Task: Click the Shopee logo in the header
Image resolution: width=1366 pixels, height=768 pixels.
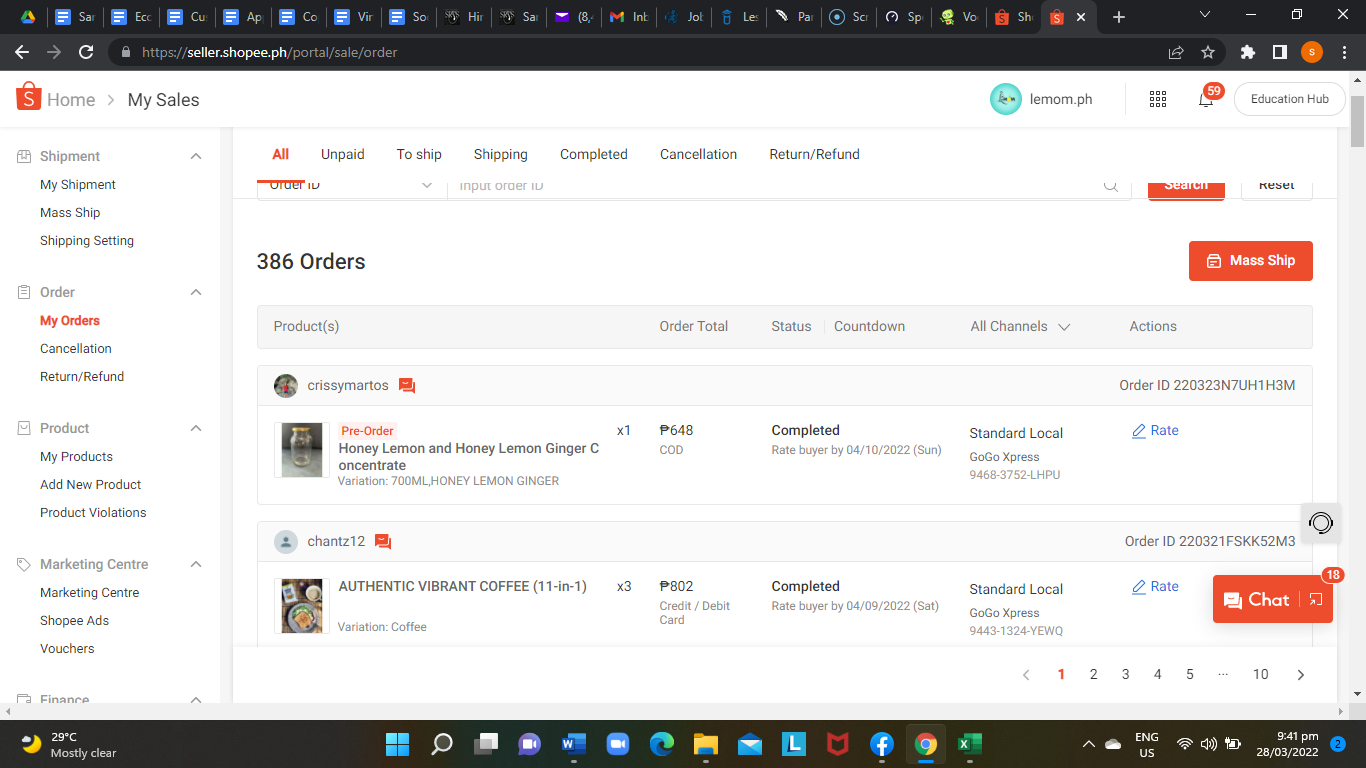Action: pyautogui.click(x=28, y=97)
